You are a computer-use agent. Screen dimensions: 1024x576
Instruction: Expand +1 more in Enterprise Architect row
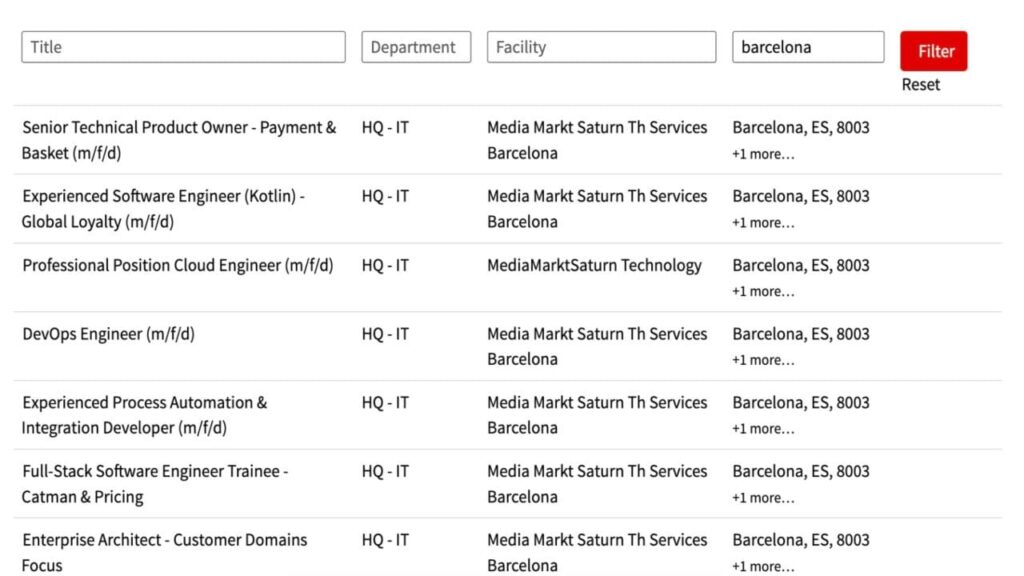[x=763, y=566]
